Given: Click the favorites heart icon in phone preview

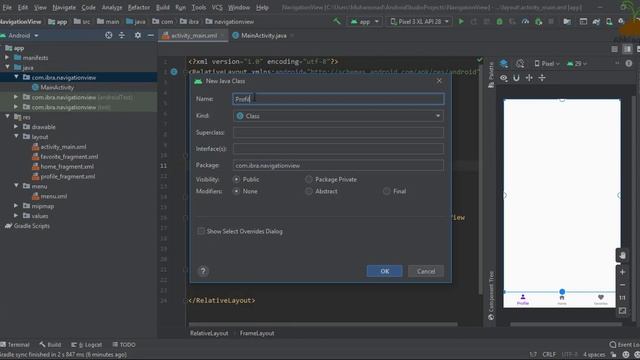Looking at the screenshot, I should coord(600,299).
